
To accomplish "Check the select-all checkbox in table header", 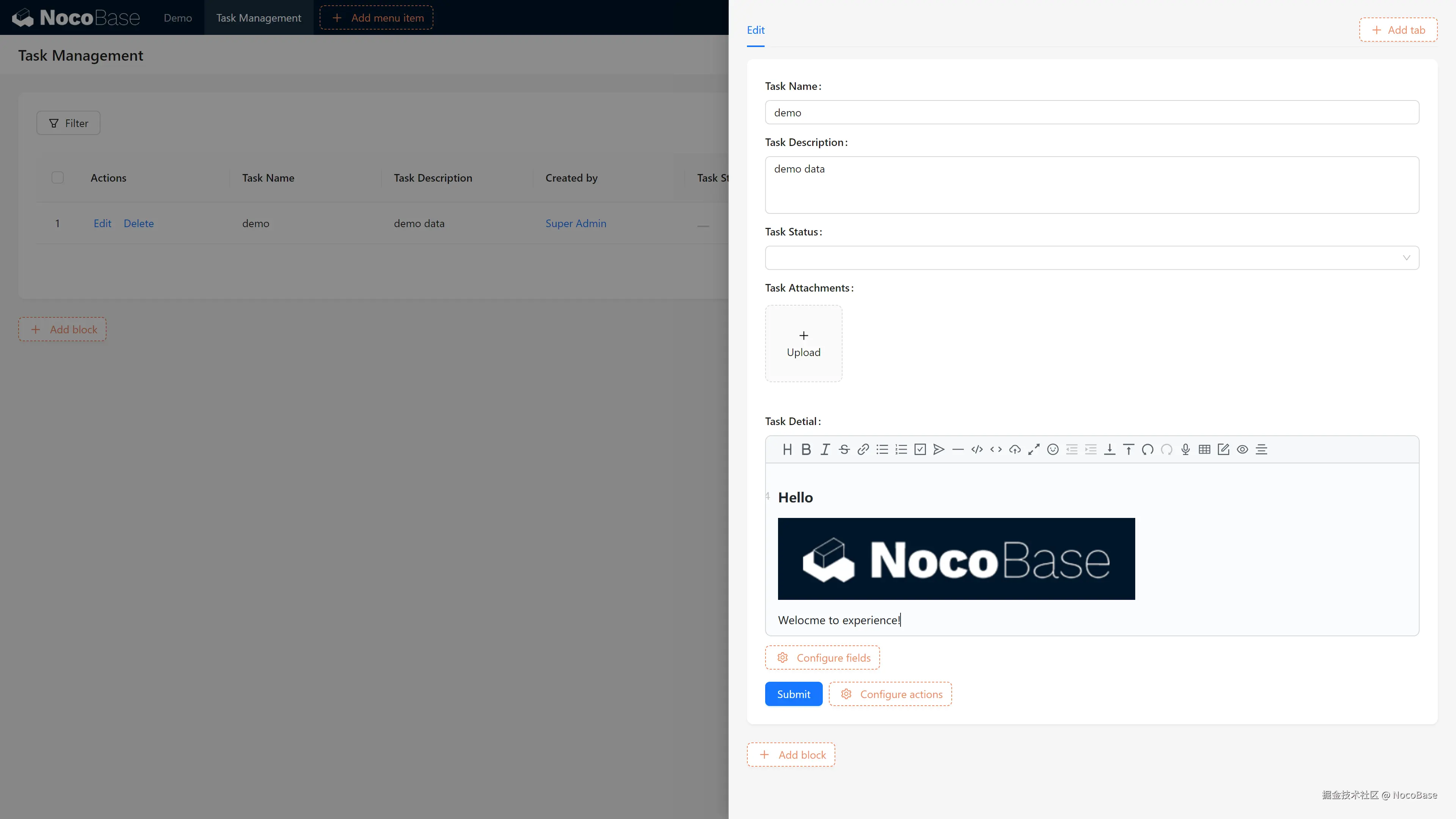I will [58, 177].
